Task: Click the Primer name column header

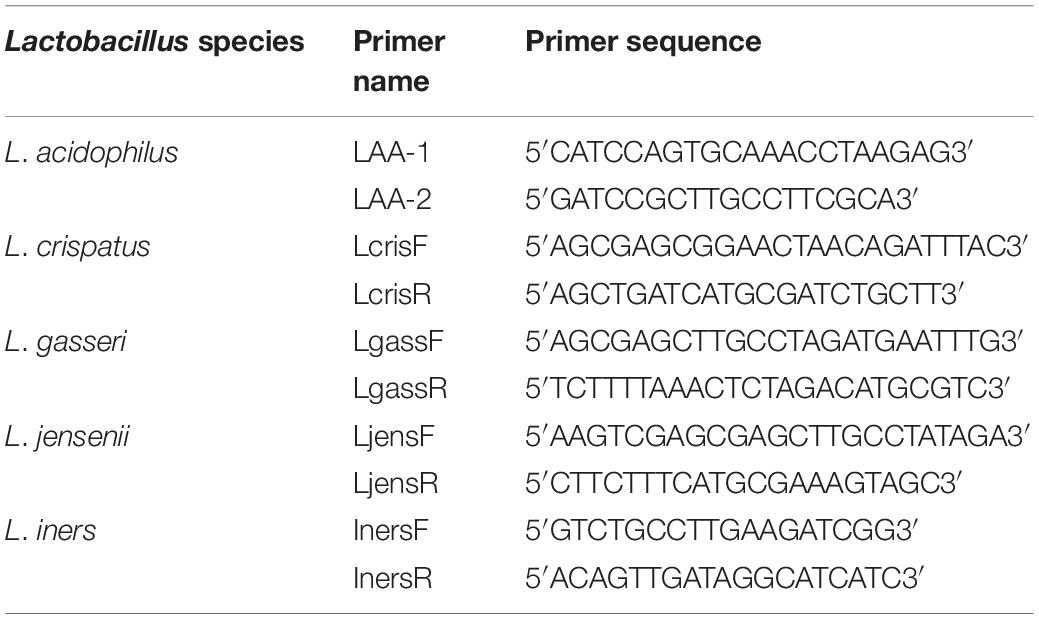Action: click(399, 61)
